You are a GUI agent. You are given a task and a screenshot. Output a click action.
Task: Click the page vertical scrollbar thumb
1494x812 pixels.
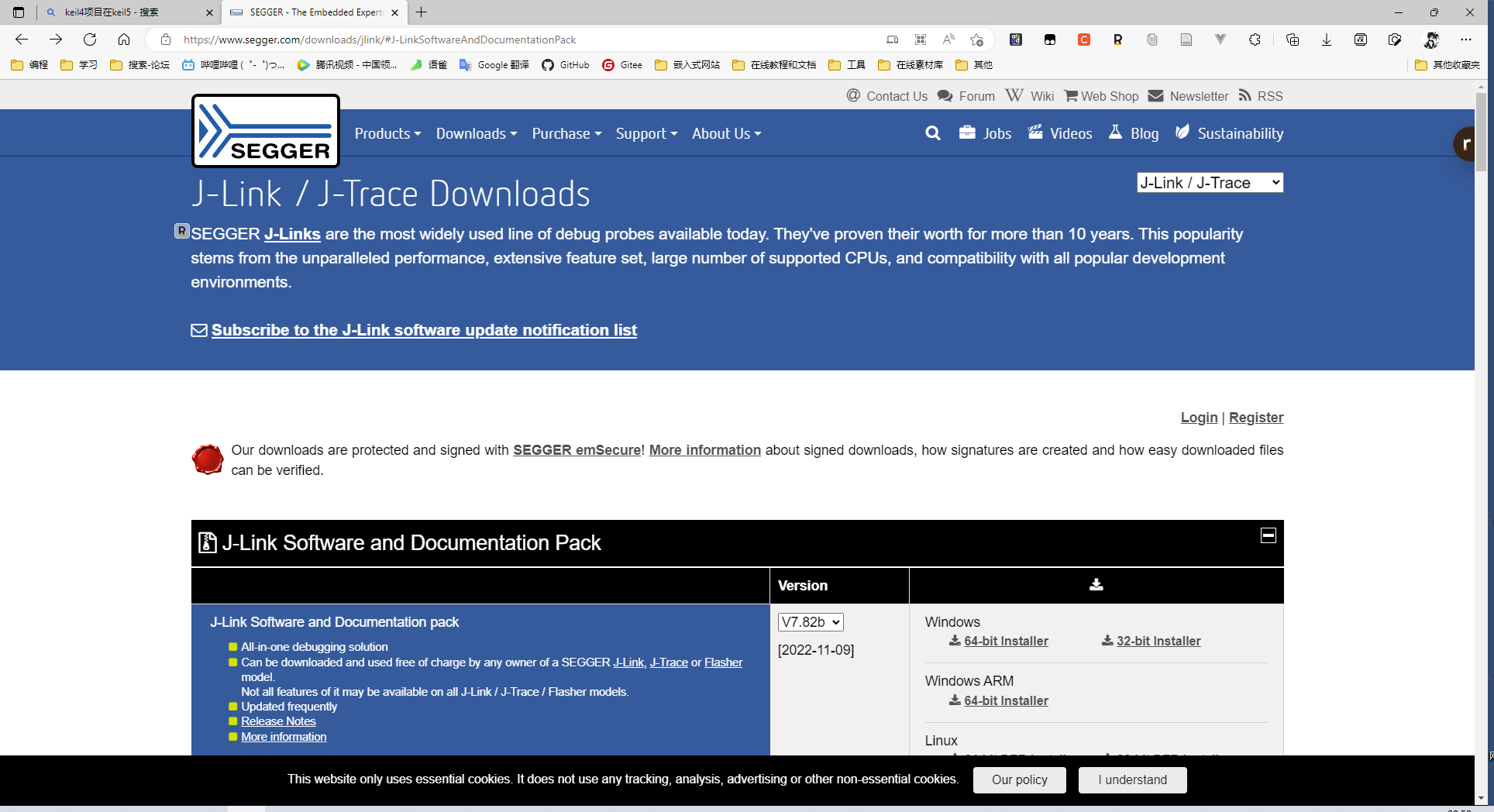click(1481, 131)
